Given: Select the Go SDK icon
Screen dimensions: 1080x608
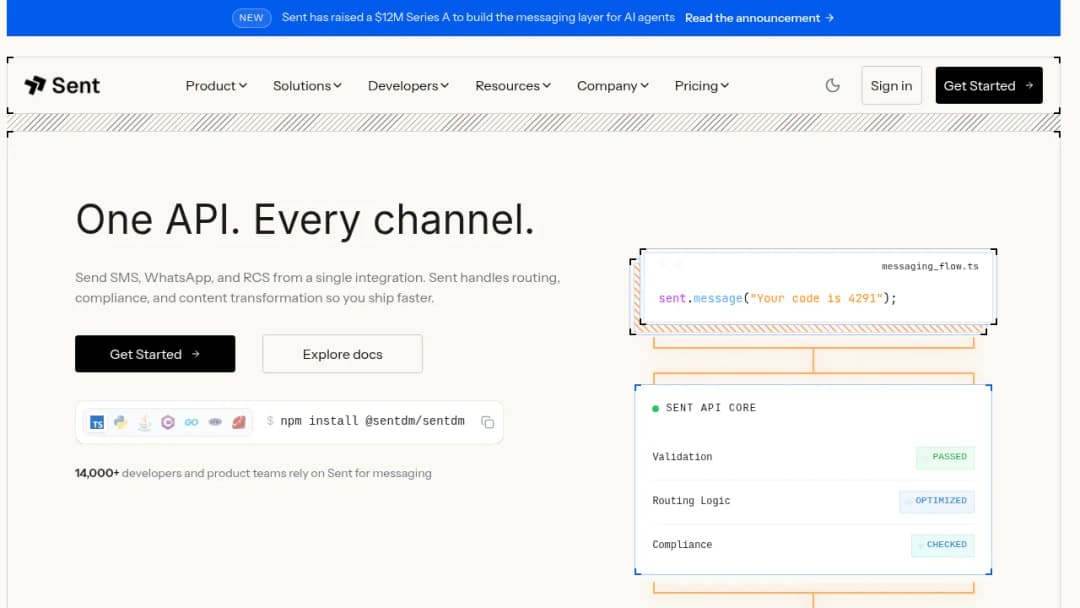Looking at the screenshot, I should (x=191, y=422).
